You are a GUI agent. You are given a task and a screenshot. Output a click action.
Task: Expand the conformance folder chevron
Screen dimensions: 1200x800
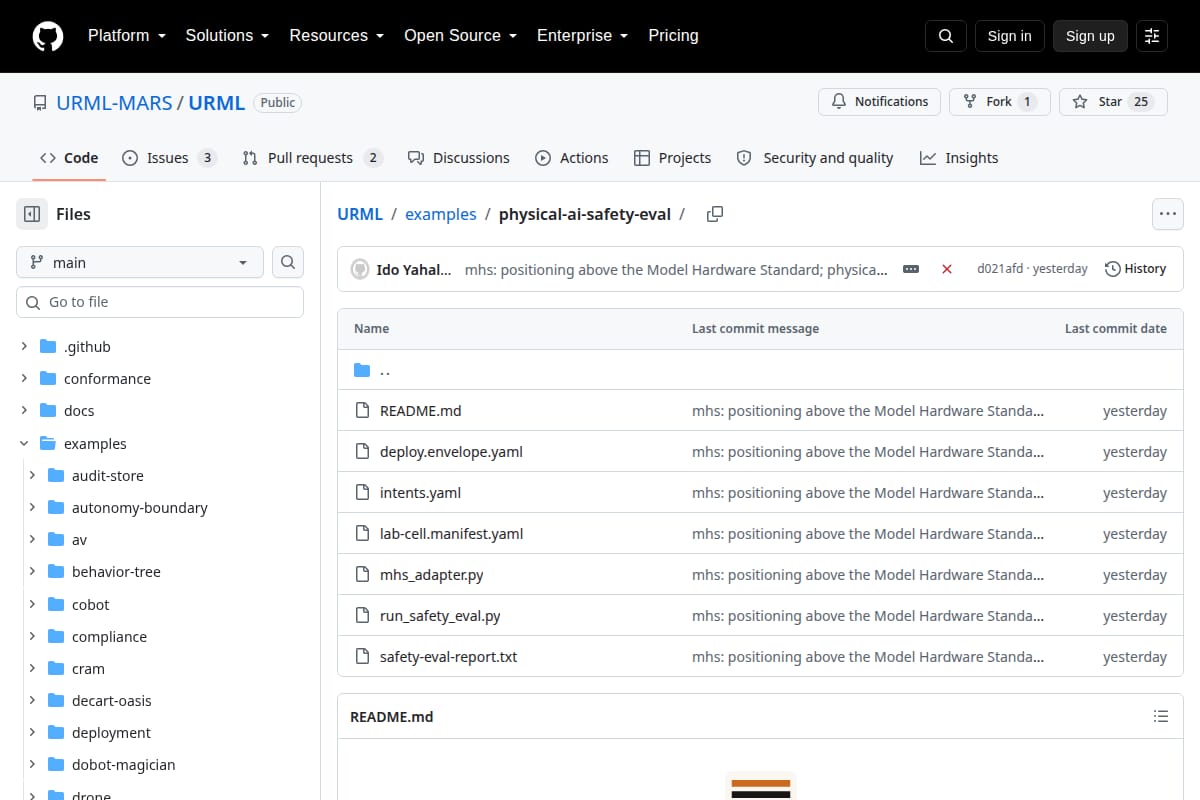tap(24, 379)
